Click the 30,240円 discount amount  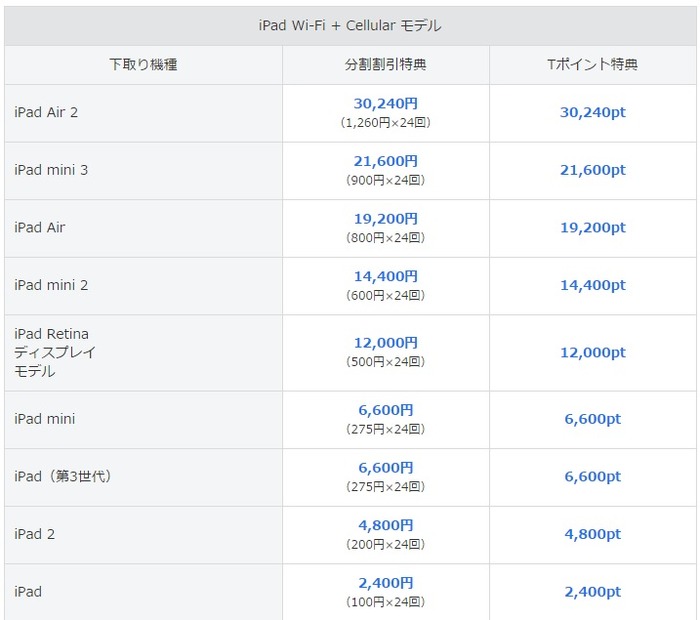(386, 104)
